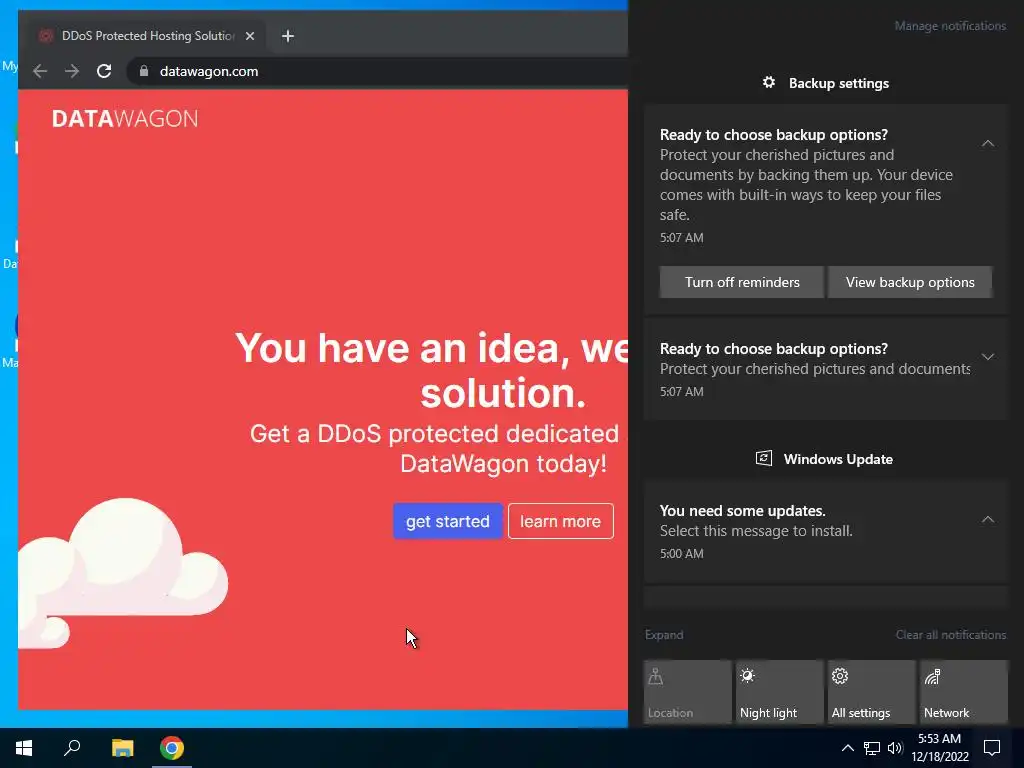Screen dimensions: 1024x768
Task: Clear all notifications
Action: [x=950, y=635]
